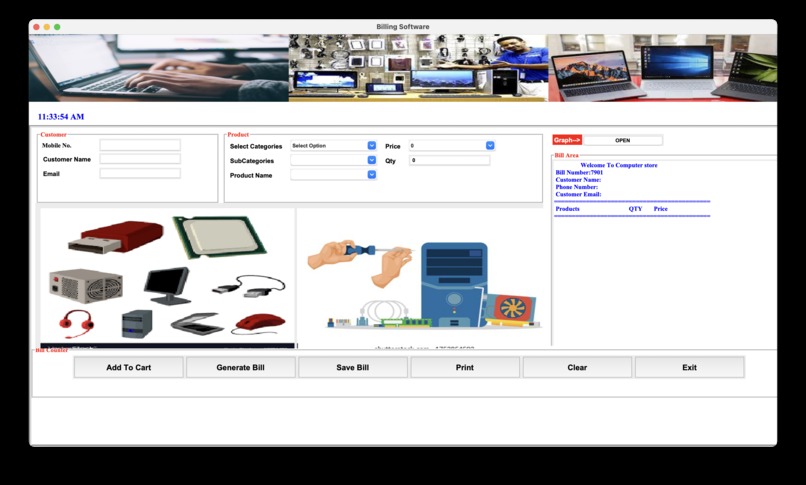Click the Print button
The width and height of the screenshot is (806, 485).
point(465,367)
